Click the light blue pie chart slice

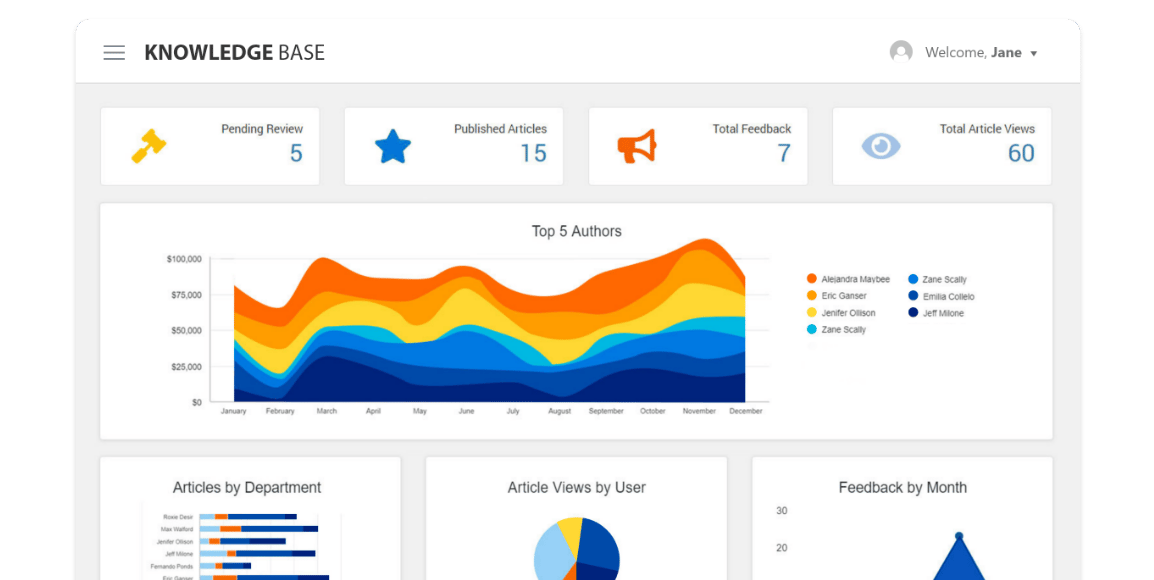point(552,556)
